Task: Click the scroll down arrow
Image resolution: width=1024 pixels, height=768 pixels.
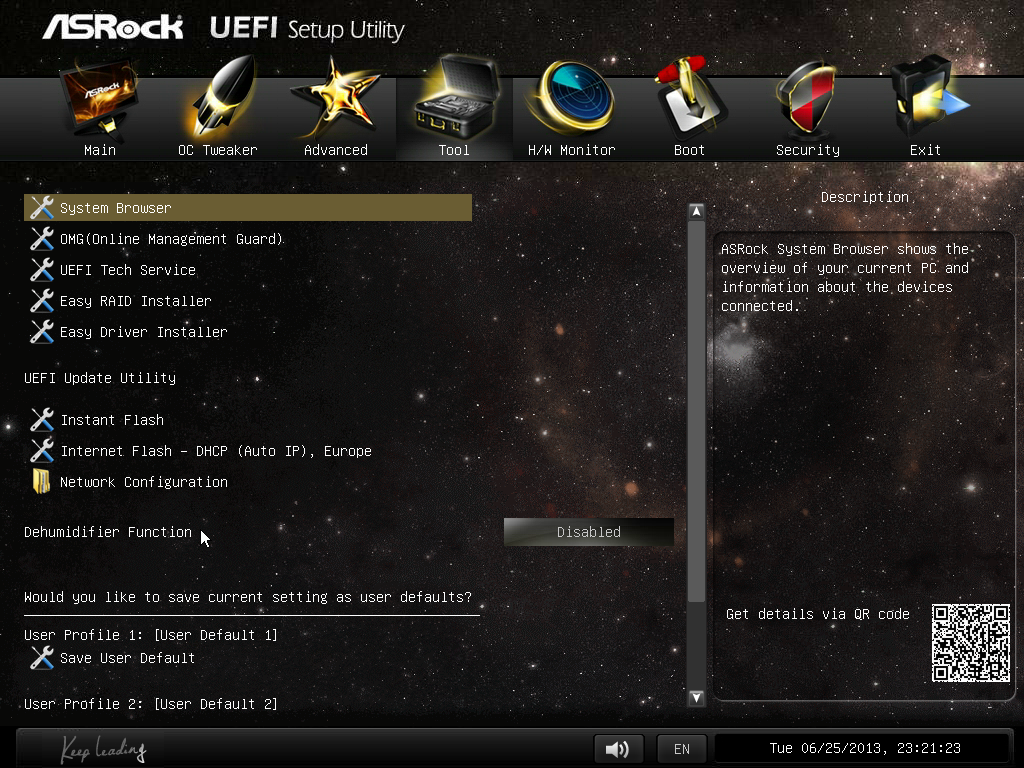Action: click(696, 697)
